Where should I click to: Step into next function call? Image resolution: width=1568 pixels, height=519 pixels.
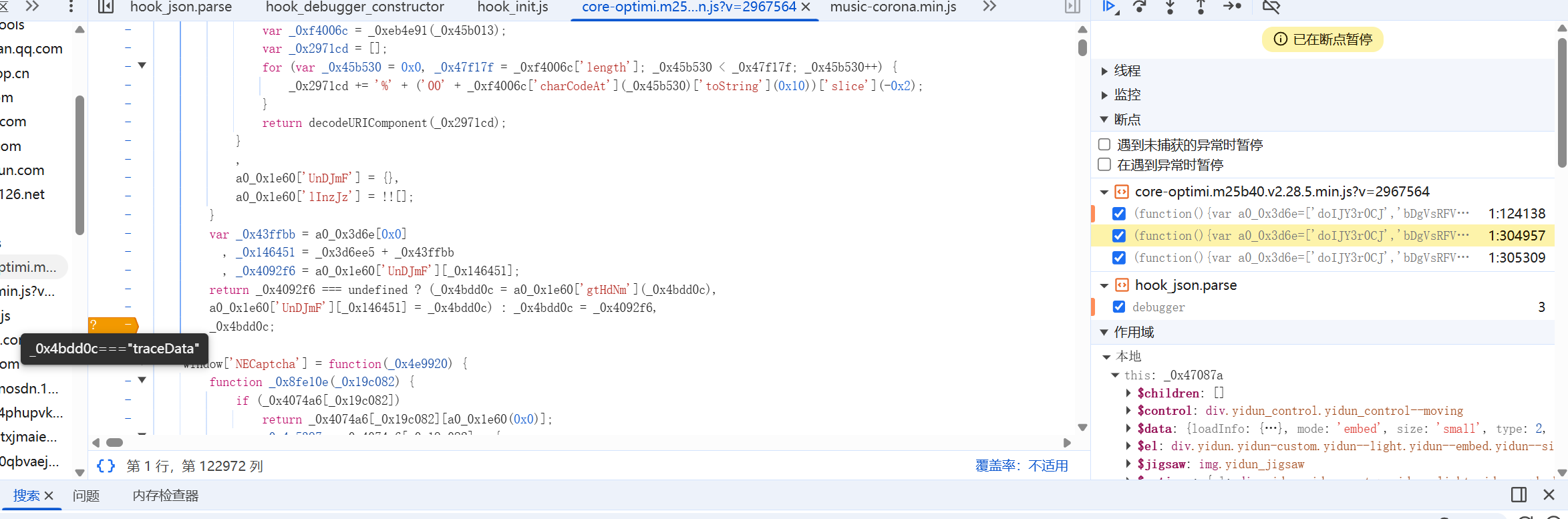pos(1170,7)
